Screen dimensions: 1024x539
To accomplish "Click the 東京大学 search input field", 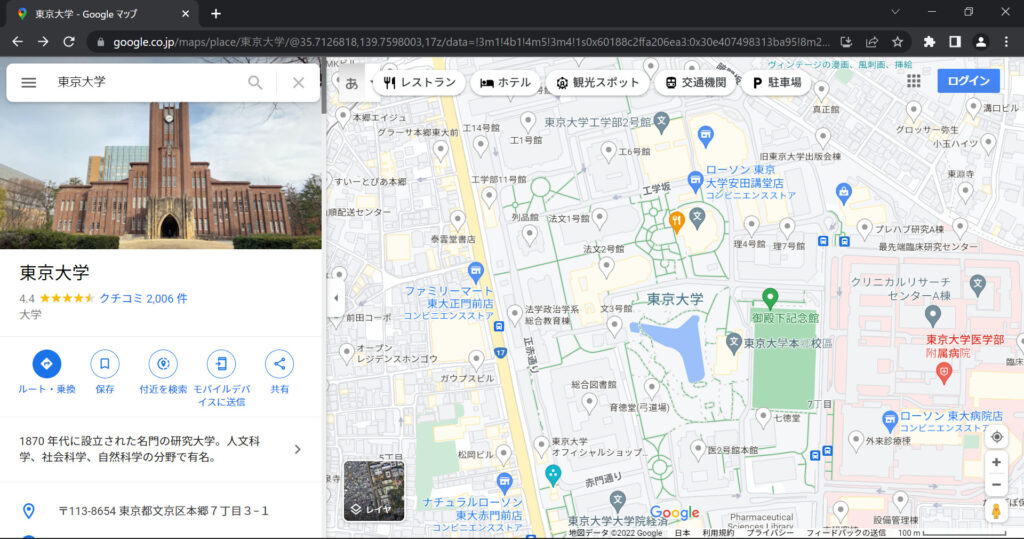I will click(147, 82).
